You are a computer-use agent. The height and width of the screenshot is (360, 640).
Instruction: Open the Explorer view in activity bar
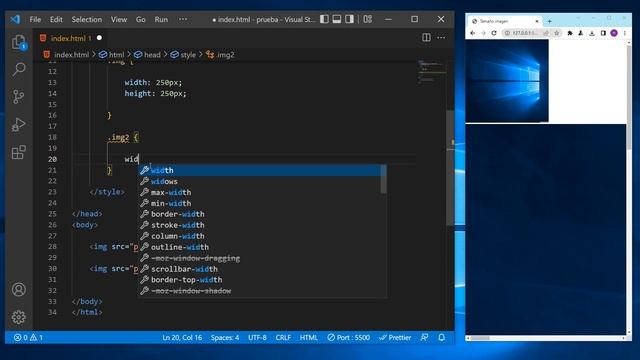[19, 42]
